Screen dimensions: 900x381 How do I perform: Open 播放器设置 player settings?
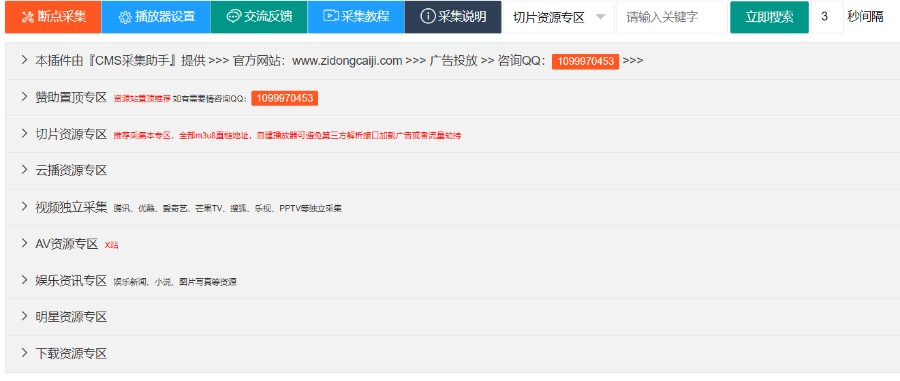[156, 17]
